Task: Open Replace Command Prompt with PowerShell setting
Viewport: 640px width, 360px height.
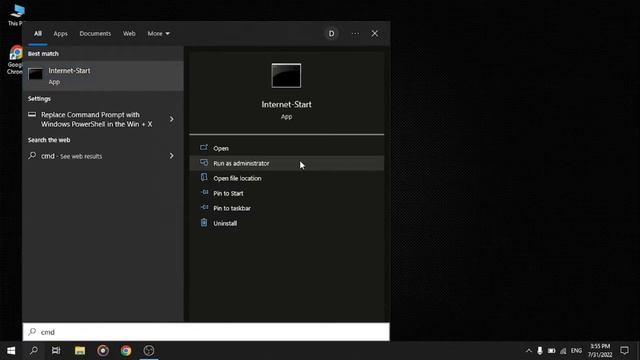Action: tap(97, 119)
